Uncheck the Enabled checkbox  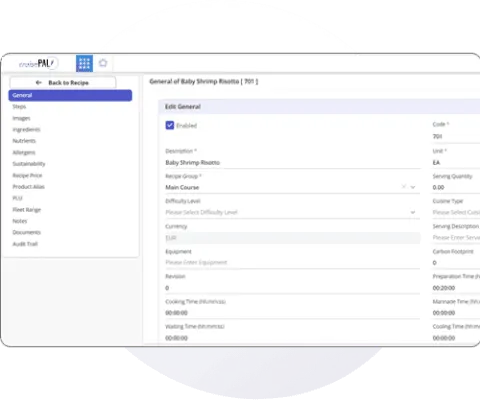pyautogui.click(x=170, y=125)
